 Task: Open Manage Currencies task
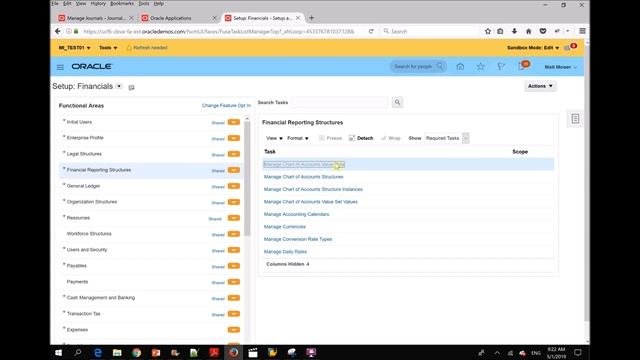284,227
